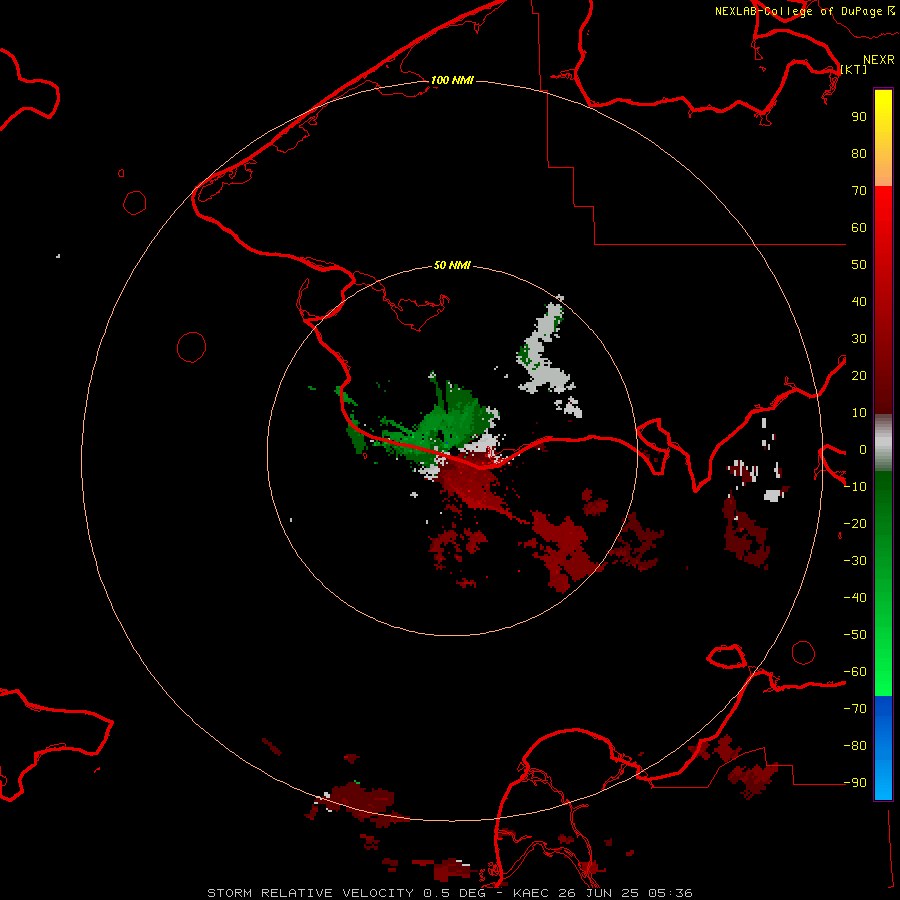Click the 20 value on the velocity scale
The height and width of the screenshot is (900, 900).
tap(859, 375)
